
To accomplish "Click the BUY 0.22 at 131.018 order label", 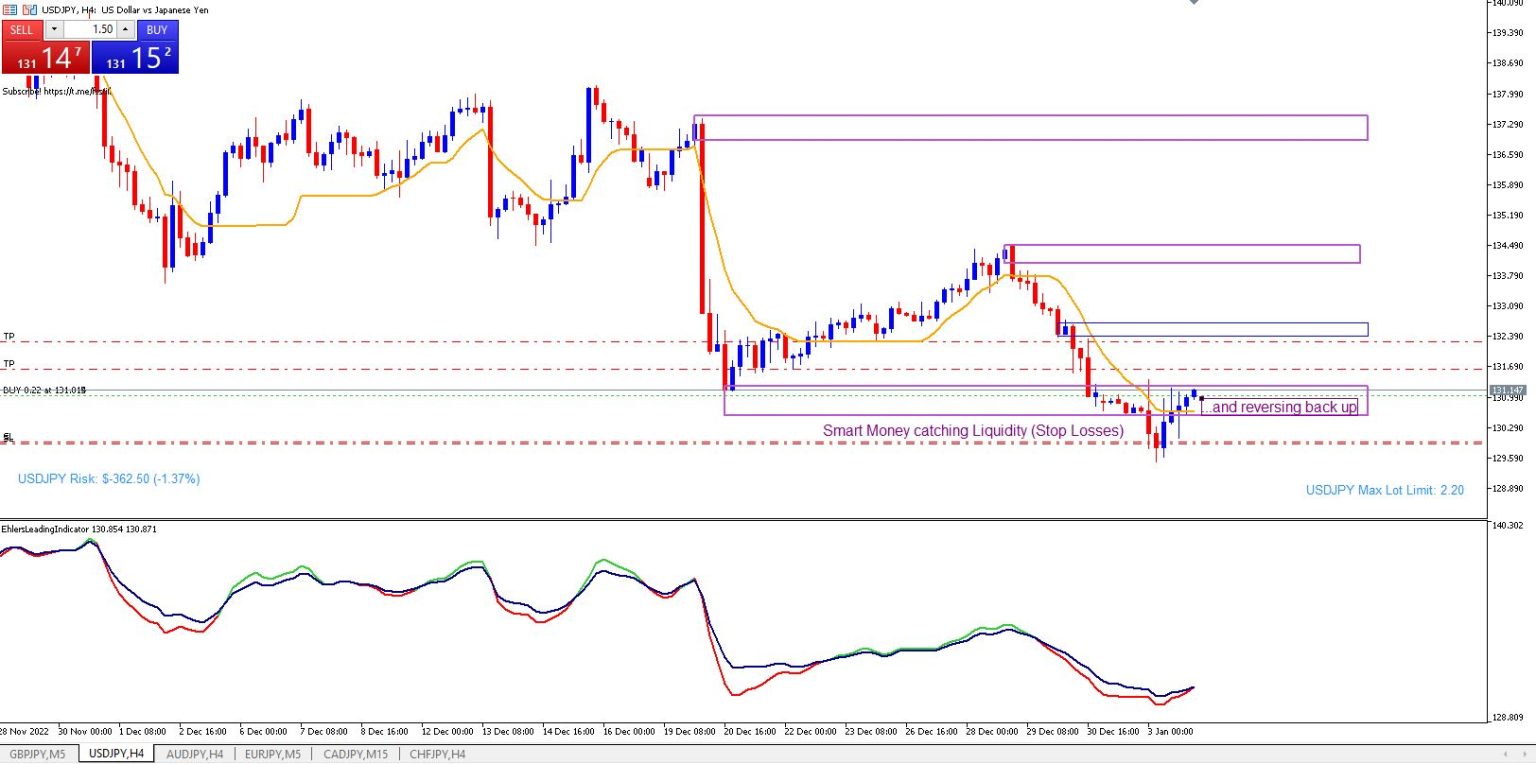I will coord(44,390).
